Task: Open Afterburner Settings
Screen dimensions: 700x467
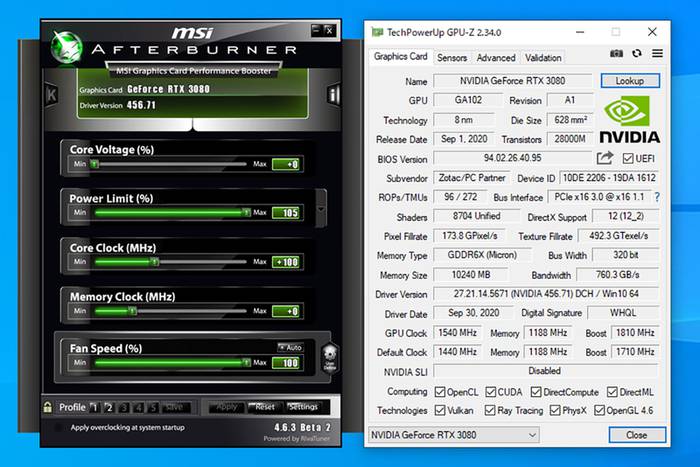Action: 303,407
